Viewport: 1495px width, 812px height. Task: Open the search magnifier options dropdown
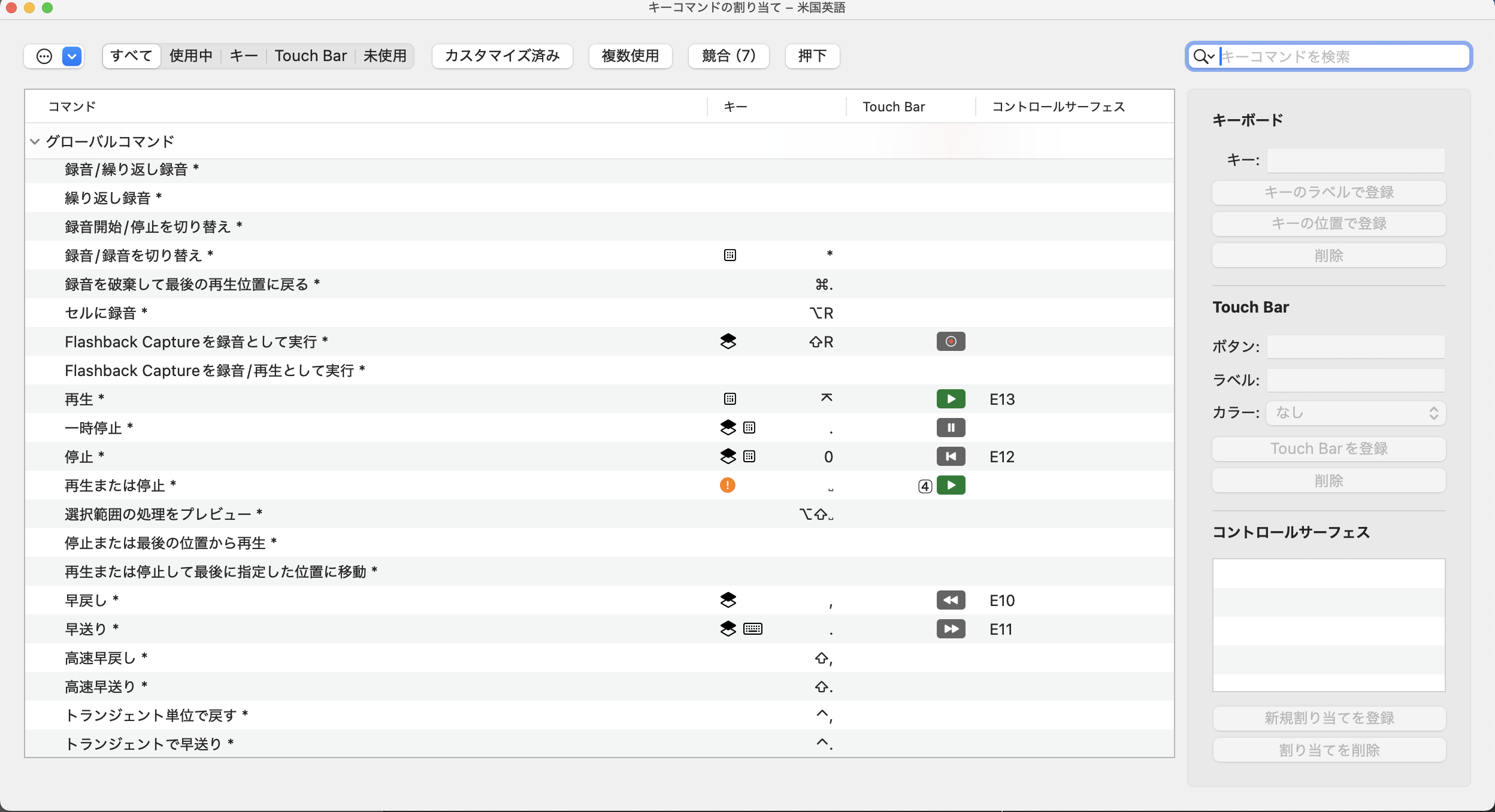tap(1204, 56)
